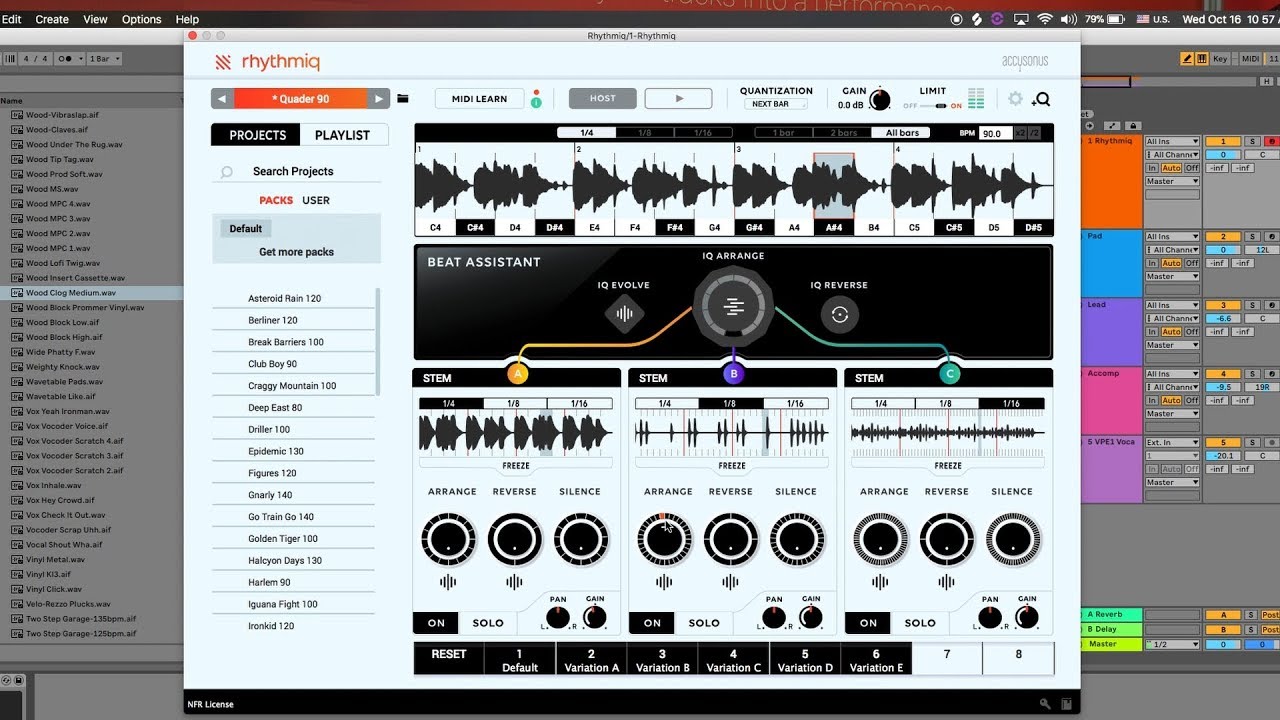Click waveform icon under Stem C Reverse knob
Screen dimensions: 1280x720
[946, 582]
